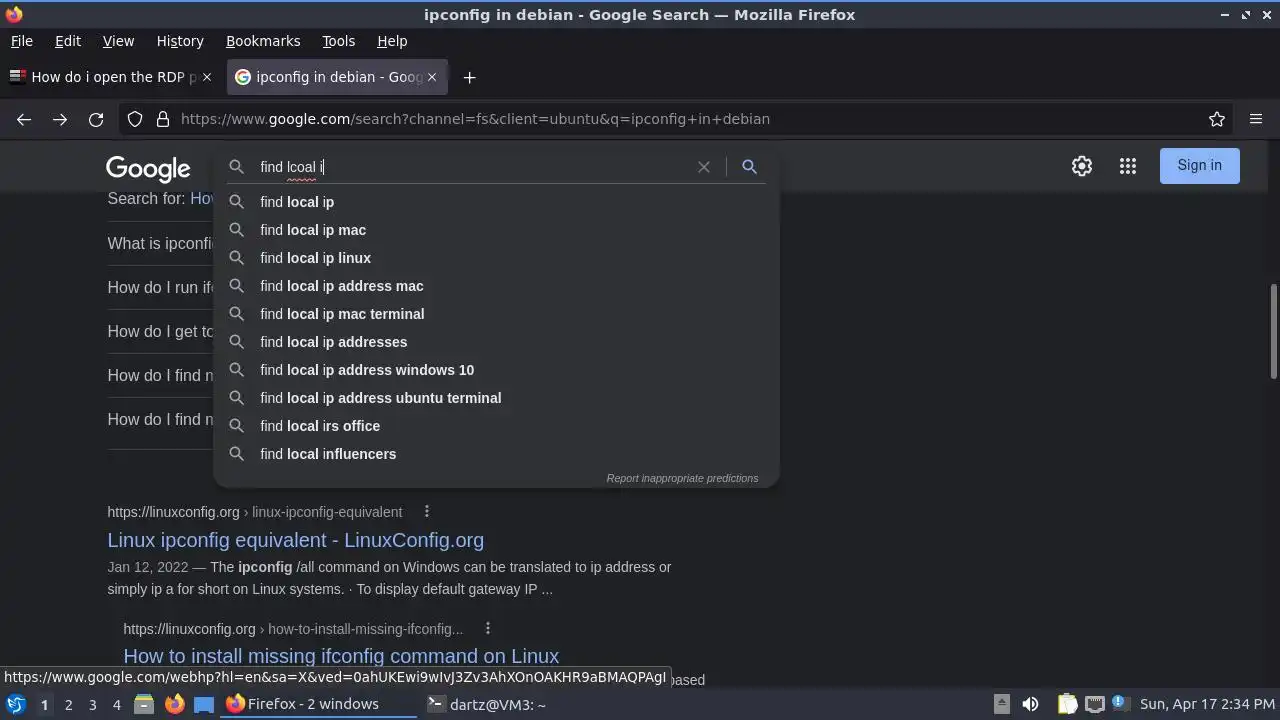Choose suggestion 'find local ip linux'
This screenshot has height=720, width=1280.
click(496, 258)
